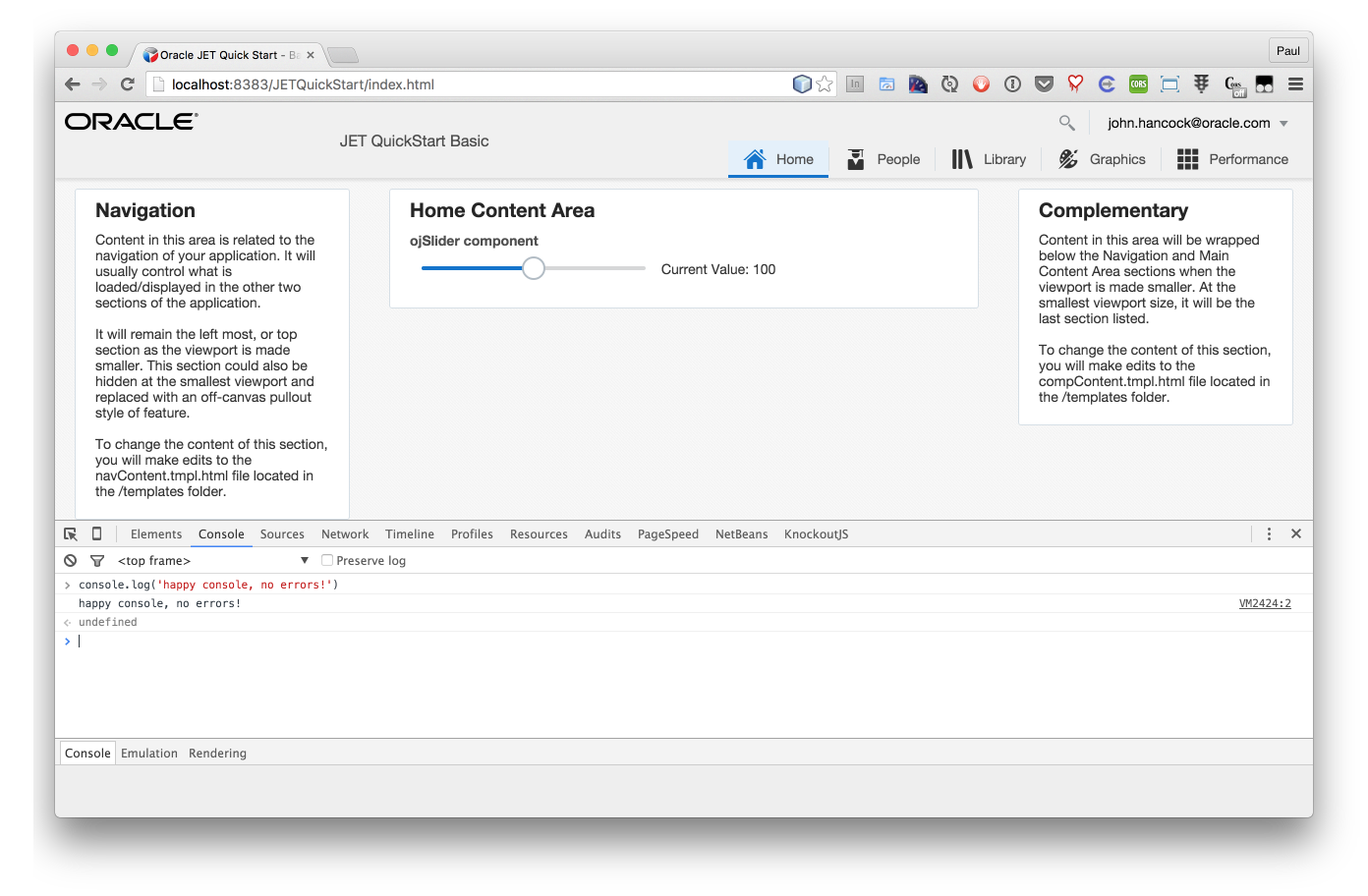Switch to the People navigation tab
Viewport: 1368px width, 896px height.
(x=884, y=159)
